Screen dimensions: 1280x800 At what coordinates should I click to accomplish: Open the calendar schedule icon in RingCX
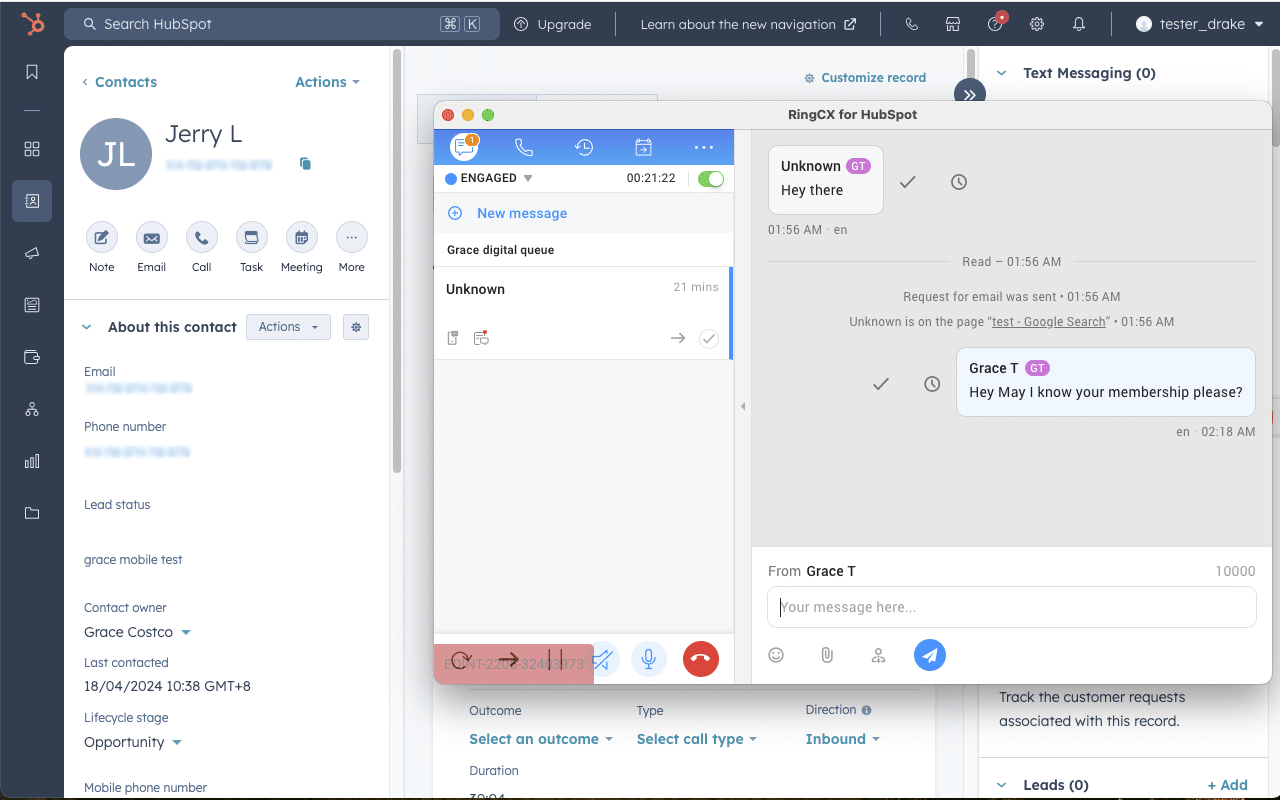643,147
